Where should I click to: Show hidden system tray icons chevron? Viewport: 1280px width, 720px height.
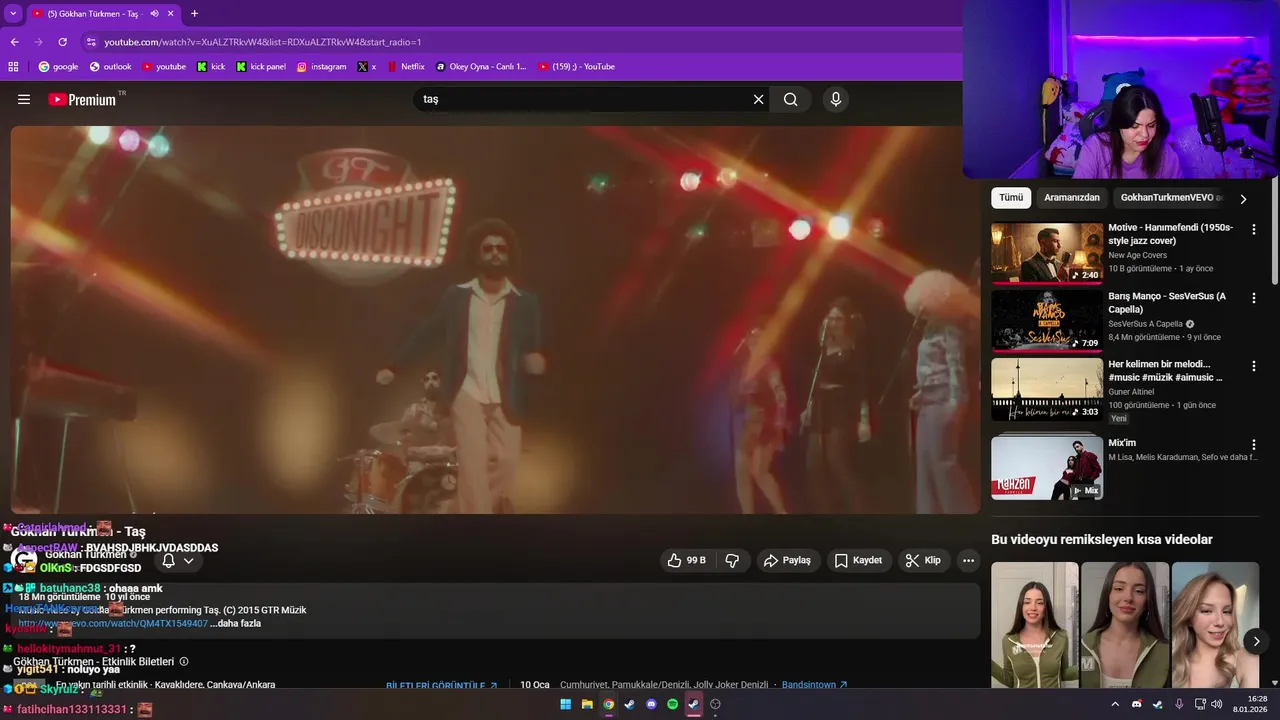tap(1115, 704)
